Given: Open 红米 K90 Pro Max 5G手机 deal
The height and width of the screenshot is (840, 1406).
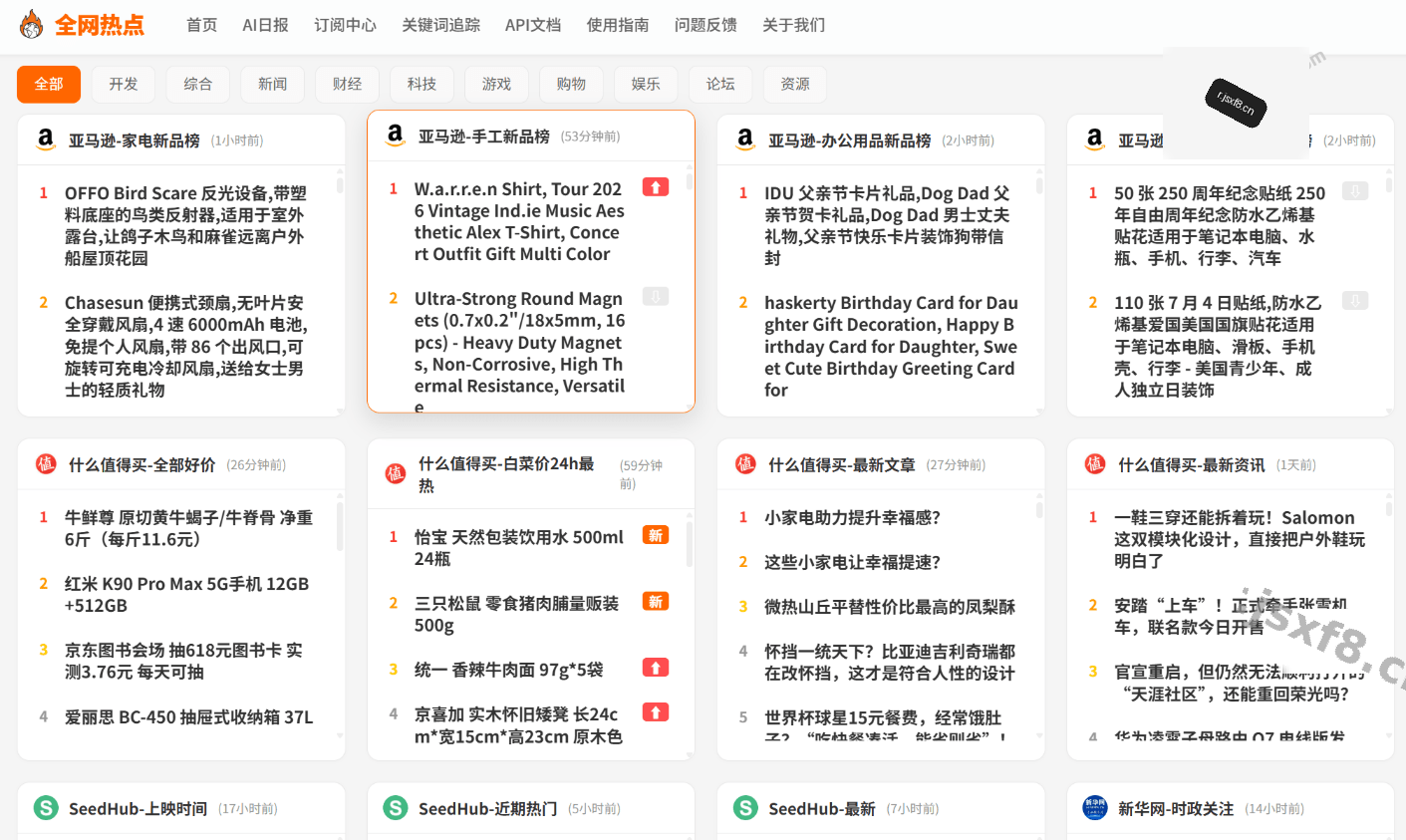Looking at the screenshot, I should coord(187,594).
